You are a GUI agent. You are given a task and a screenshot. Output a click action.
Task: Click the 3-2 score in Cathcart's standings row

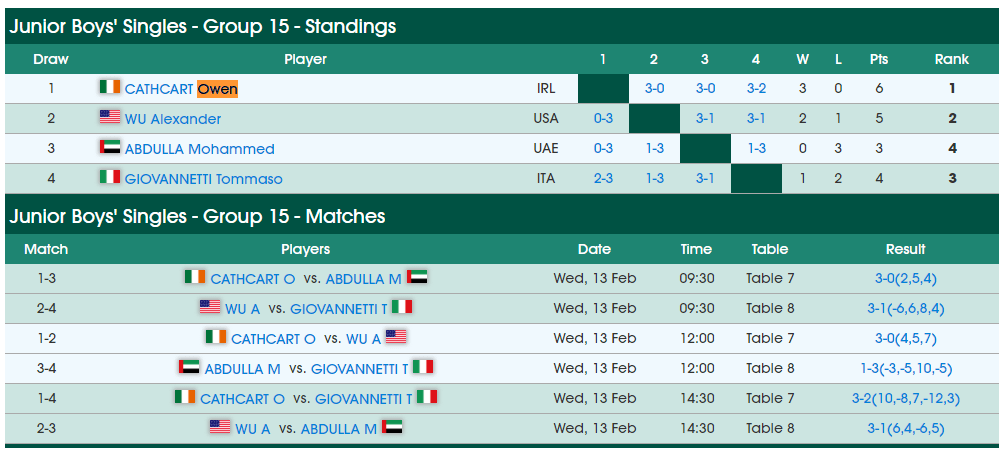pyautogui.click(x=756, y=89)
